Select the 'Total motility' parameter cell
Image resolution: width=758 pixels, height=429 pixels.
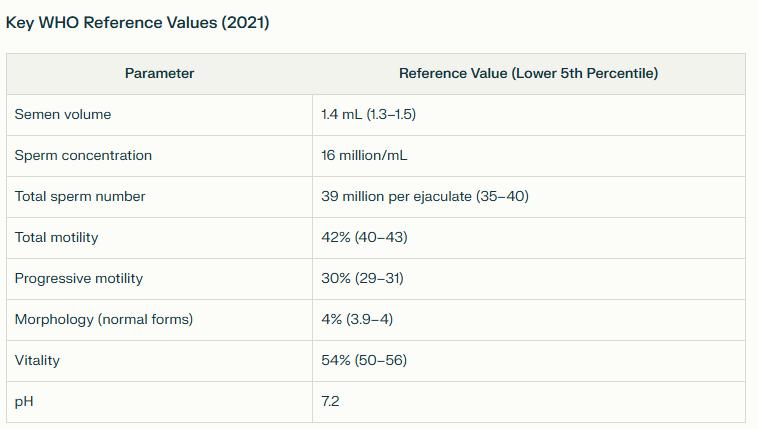[x=56, y=237]
